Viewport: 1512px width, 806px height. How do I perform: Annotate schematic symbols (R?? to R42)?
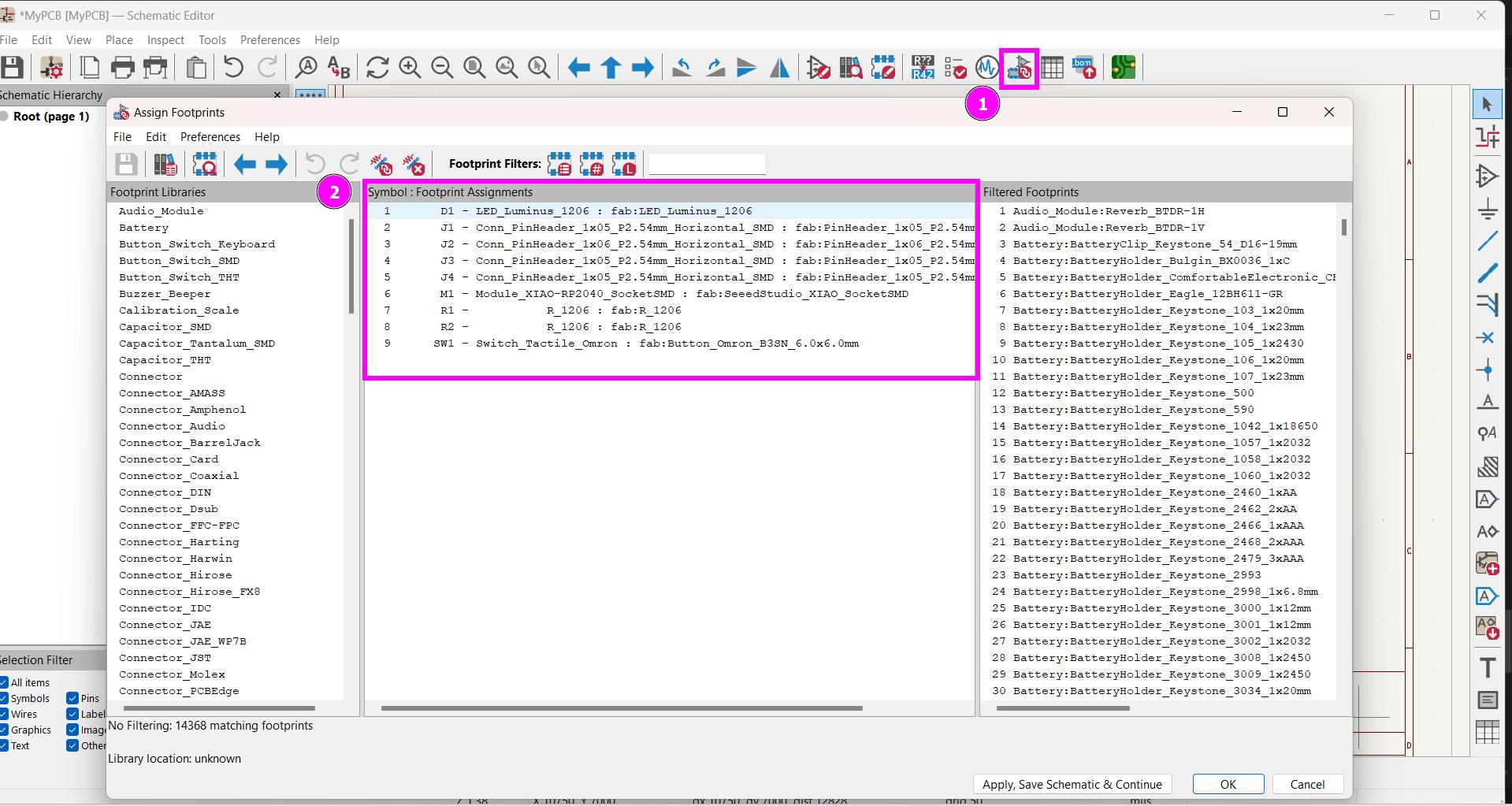coord(923,68)
